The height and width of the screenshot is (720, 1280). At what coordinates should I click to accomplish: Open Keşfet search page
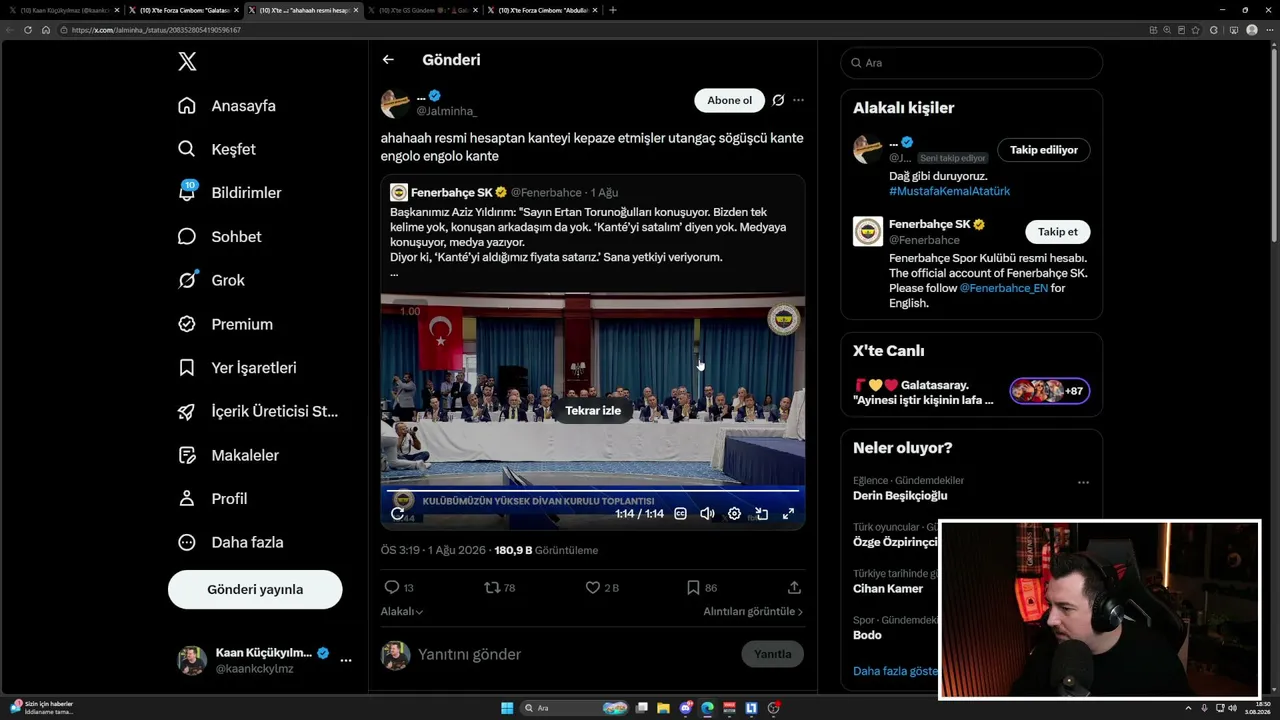(x=217, y=149)
